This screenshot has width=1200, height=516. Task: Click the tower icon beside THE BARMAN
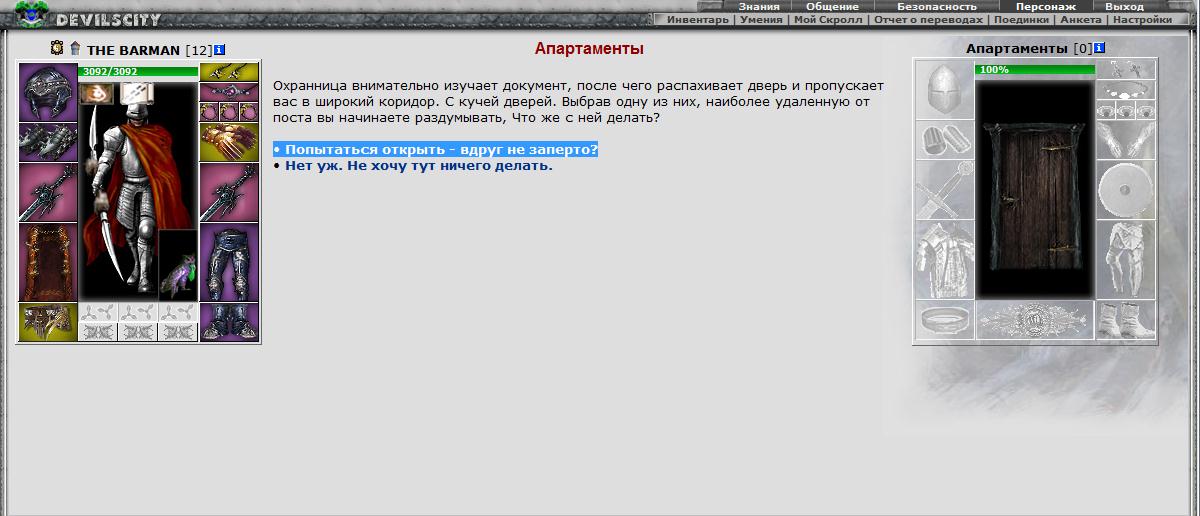[x=75, y=48]
